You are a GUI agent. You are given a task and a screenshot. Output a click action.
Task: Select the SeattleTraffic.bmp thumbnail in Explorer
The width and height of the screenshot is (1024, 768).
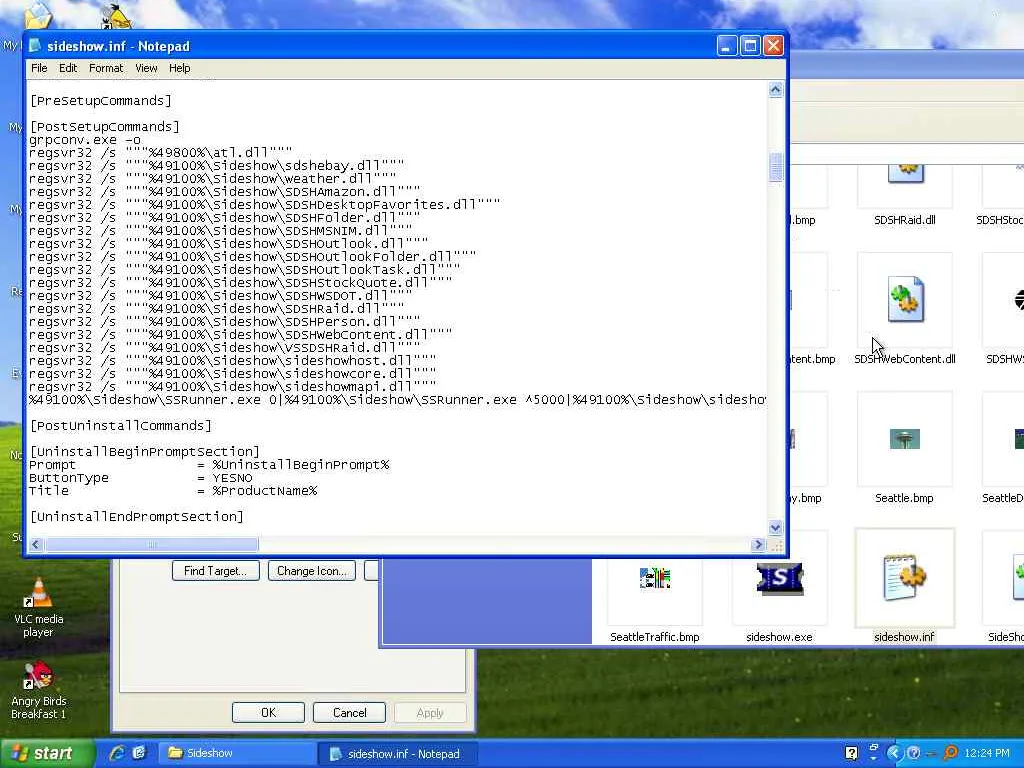pyautogui.click(x=655, y=578)
